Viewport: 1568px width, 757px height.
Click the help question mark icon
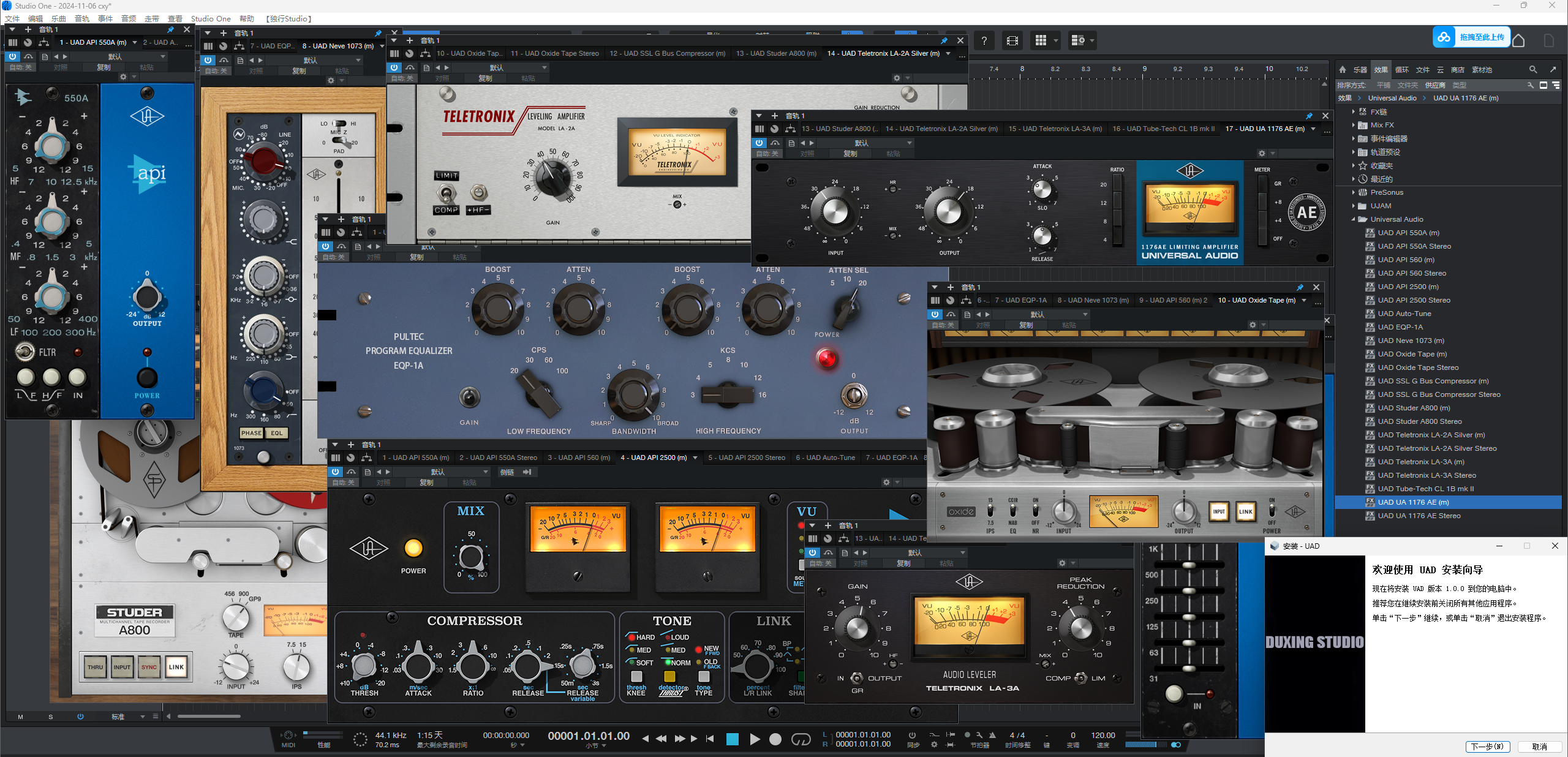(x=984, y=41)
